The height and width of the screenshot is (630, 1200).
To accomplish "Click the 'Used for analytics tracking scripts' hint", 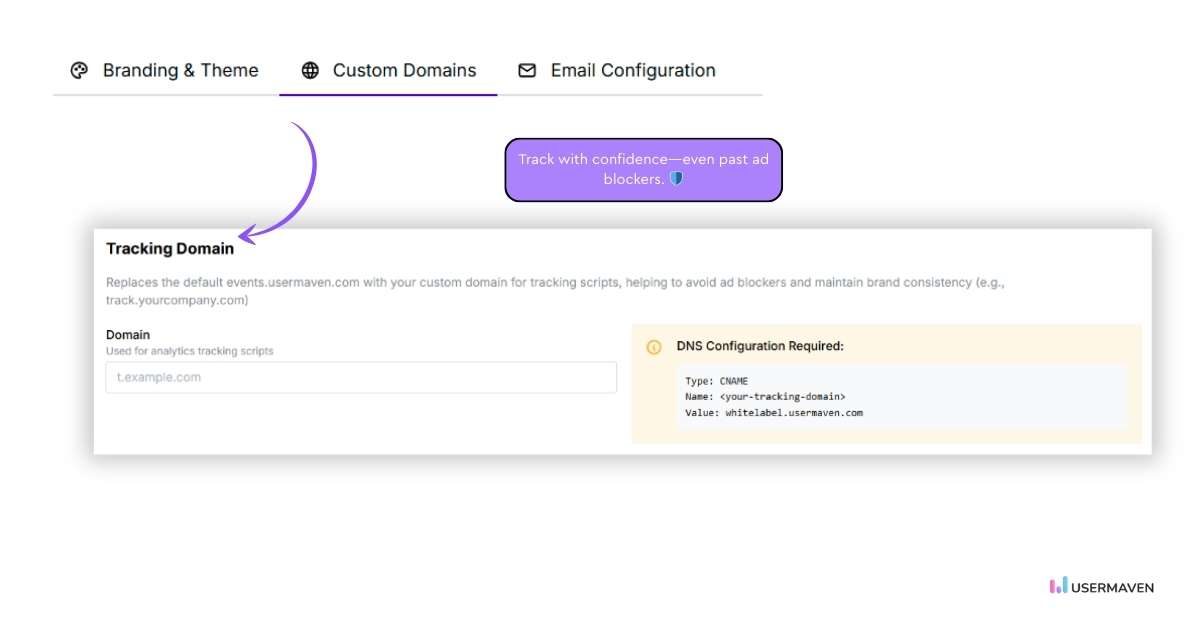I will click(190, 351).
